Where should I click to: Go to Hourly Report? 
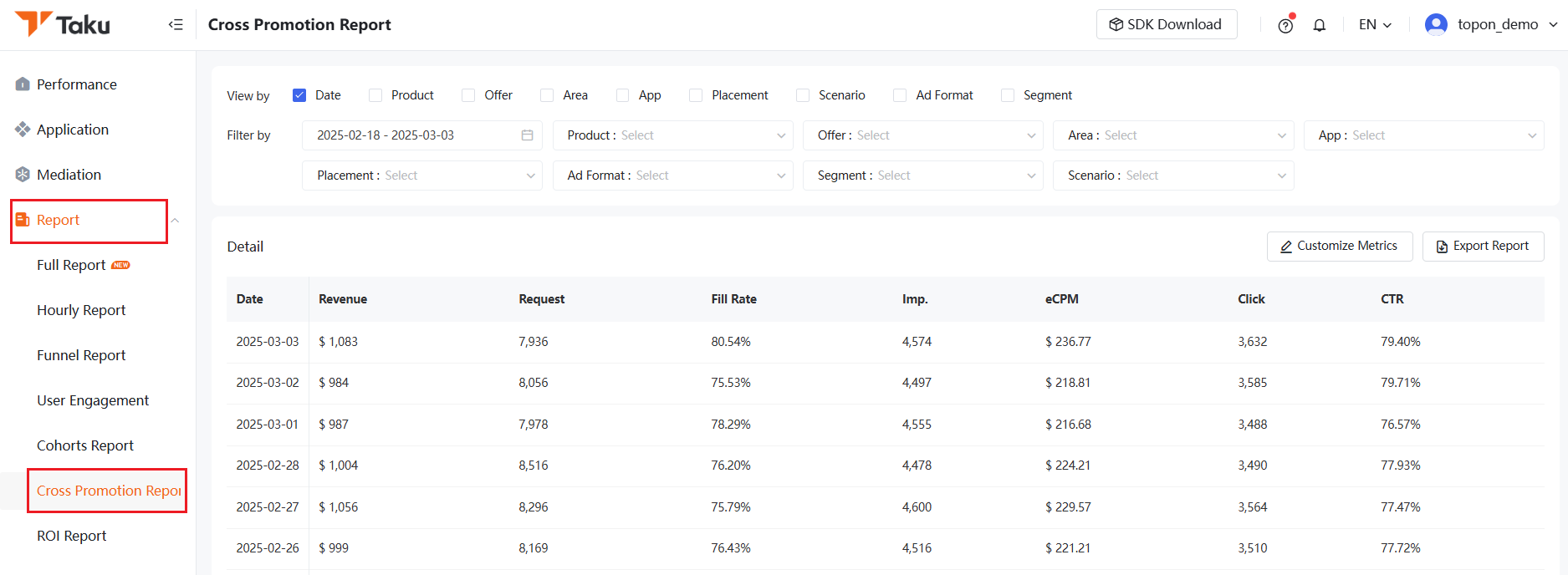click(x=81, y=310)
